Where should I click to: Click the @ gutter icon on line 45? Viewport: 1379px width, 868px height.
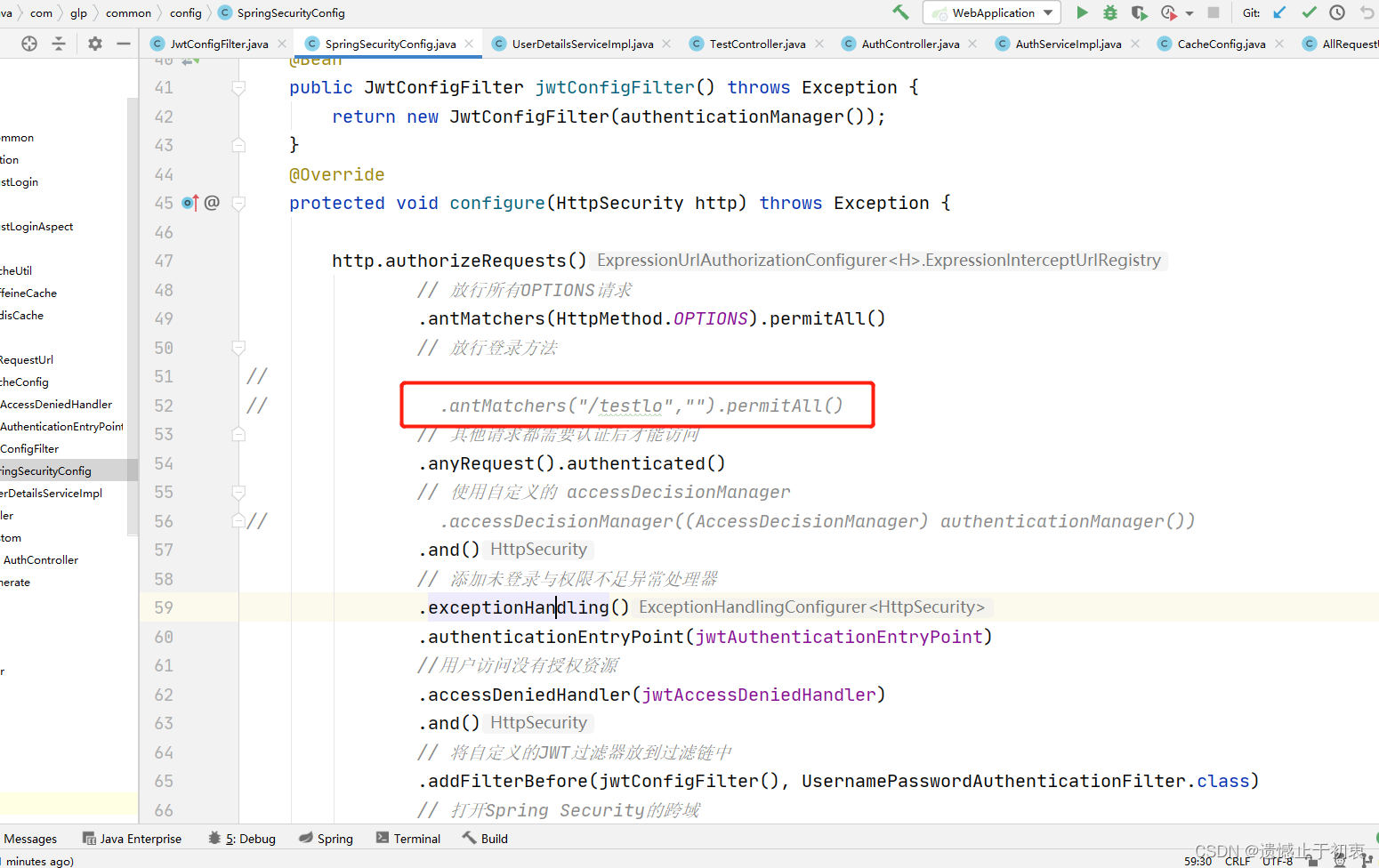[x=212, y=203]
